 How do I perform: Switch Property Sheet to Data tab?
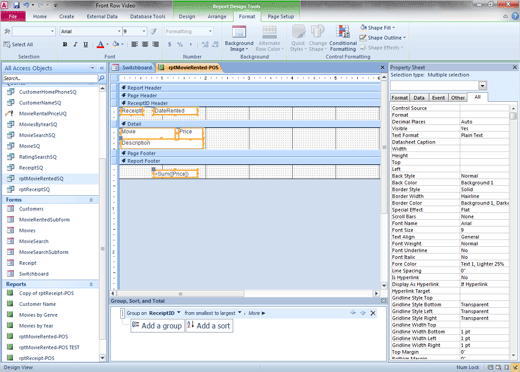[419, 98]
